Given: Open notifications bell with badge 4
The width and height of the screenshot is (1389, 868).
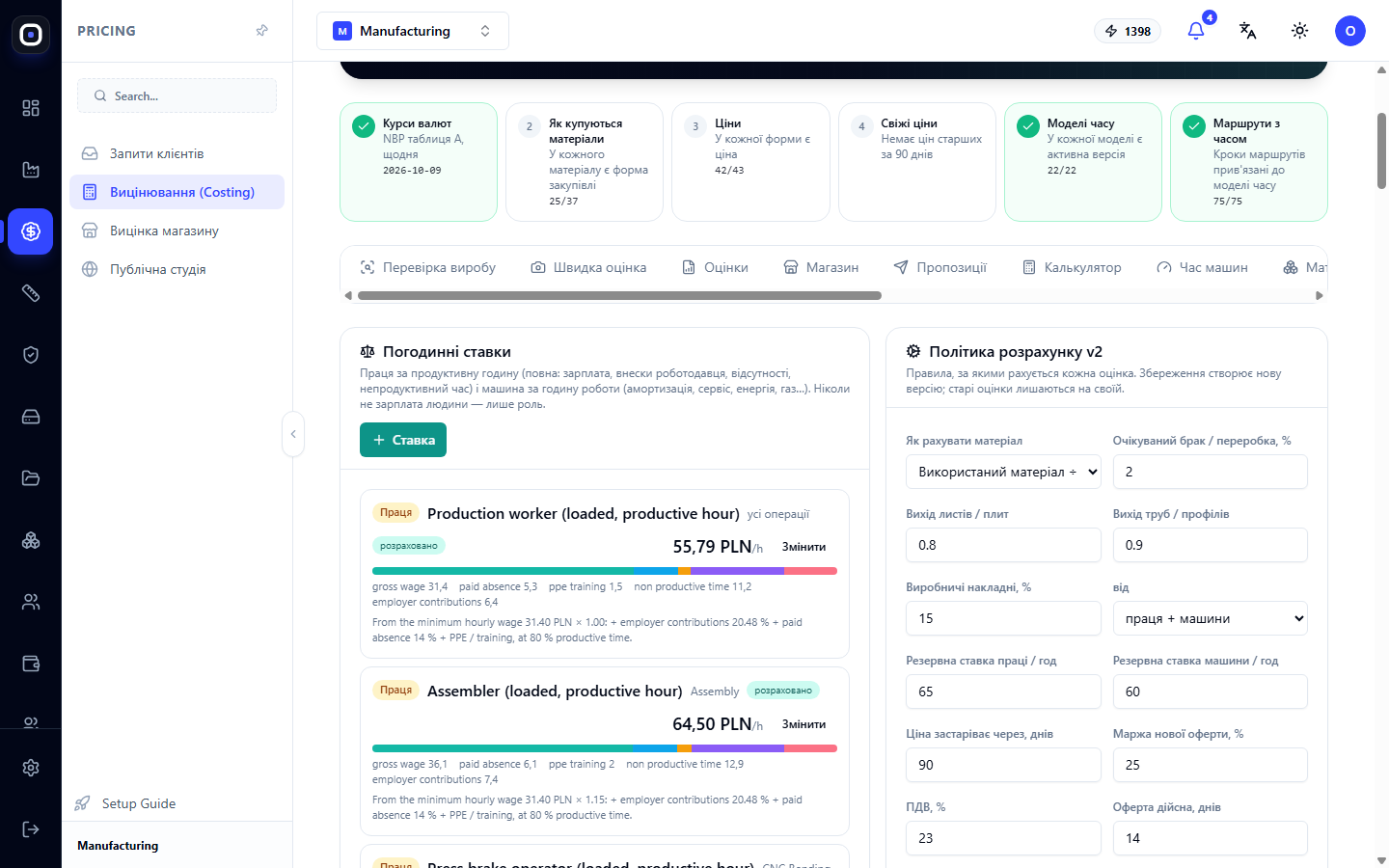Looking at the screenshot, I should pyautogui.click(x=1196, y=31).
